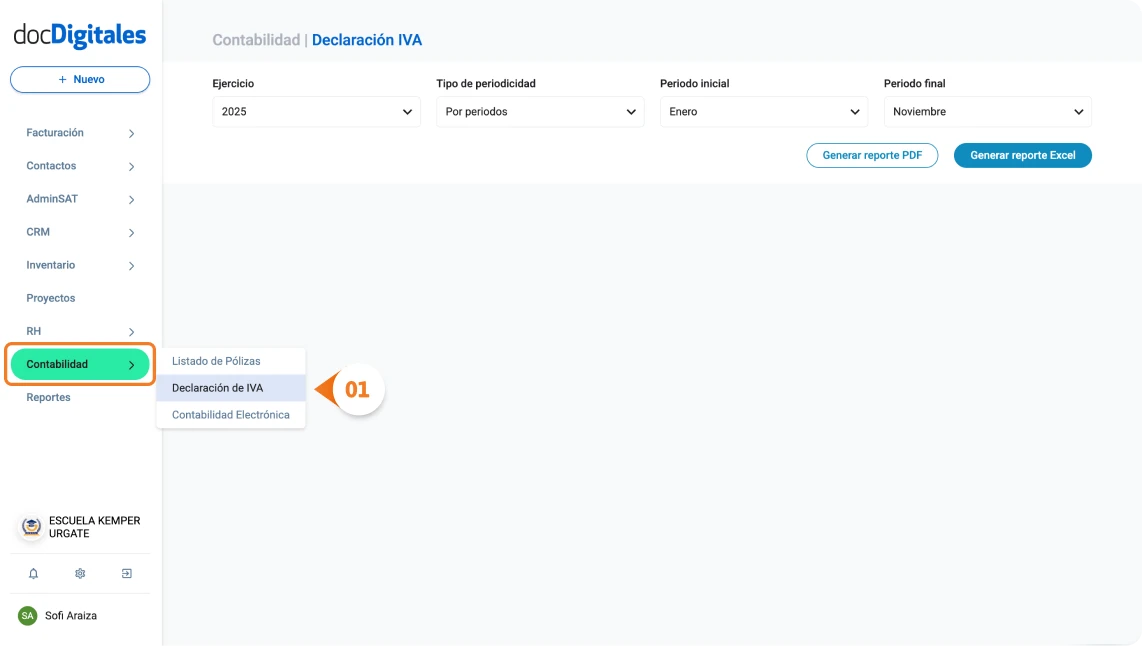The height and width of the screenshot is (646, 1142).
Task: Open Listado de Pólizas menu item
Action: coord(215,361)
